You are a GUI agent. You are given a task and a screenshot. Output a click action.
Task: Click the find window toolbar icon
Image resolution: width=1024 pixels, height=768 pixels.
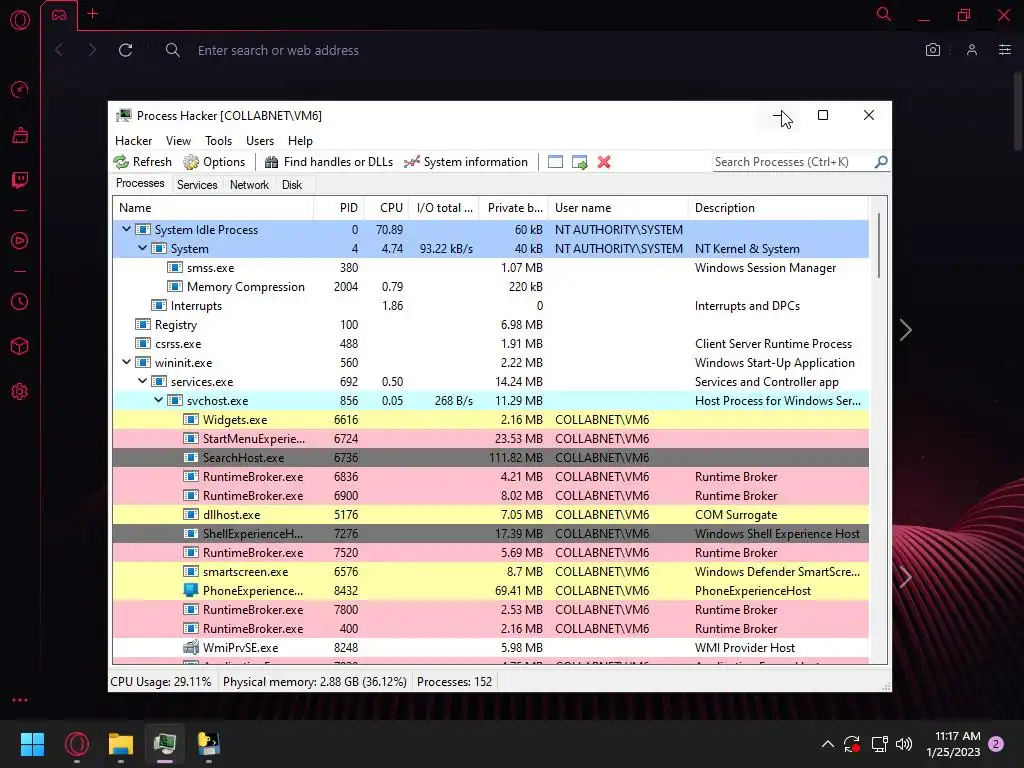pos(555,162)
